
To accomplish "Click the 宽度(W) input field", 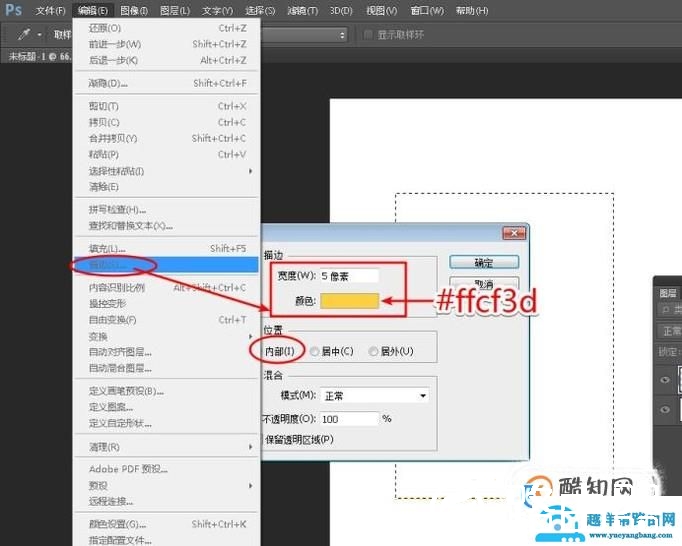I will (x=349, y=276).
